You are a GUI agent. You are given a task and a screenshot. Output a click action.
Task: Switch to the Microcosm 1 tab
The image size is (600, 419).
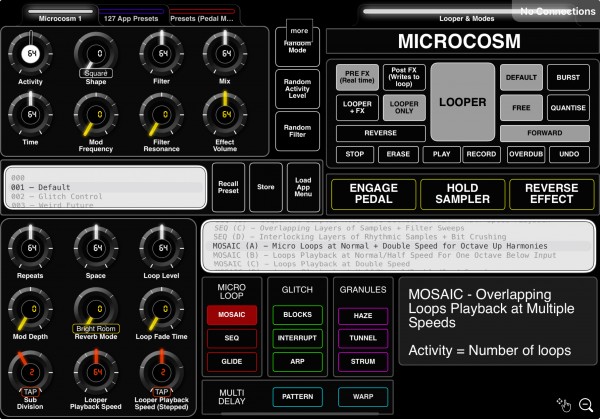pos(60,15)
